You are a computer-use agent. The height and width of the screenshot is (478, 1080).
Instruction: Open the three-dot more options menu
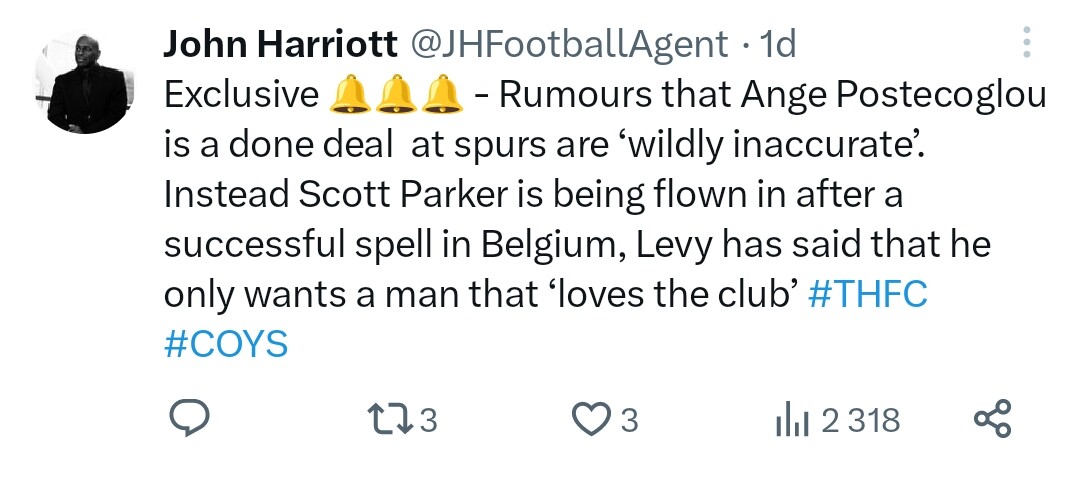coord(1026,43)
